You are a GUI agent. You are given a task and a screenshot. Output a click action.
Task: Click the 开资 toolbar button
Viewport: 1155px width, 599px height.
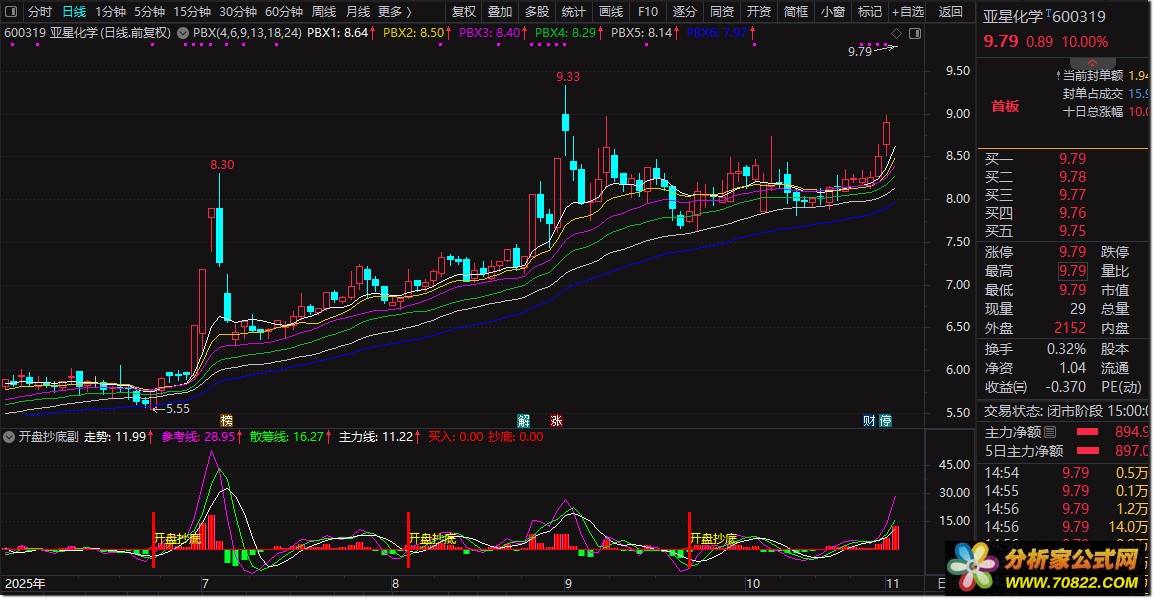(759, 12)
